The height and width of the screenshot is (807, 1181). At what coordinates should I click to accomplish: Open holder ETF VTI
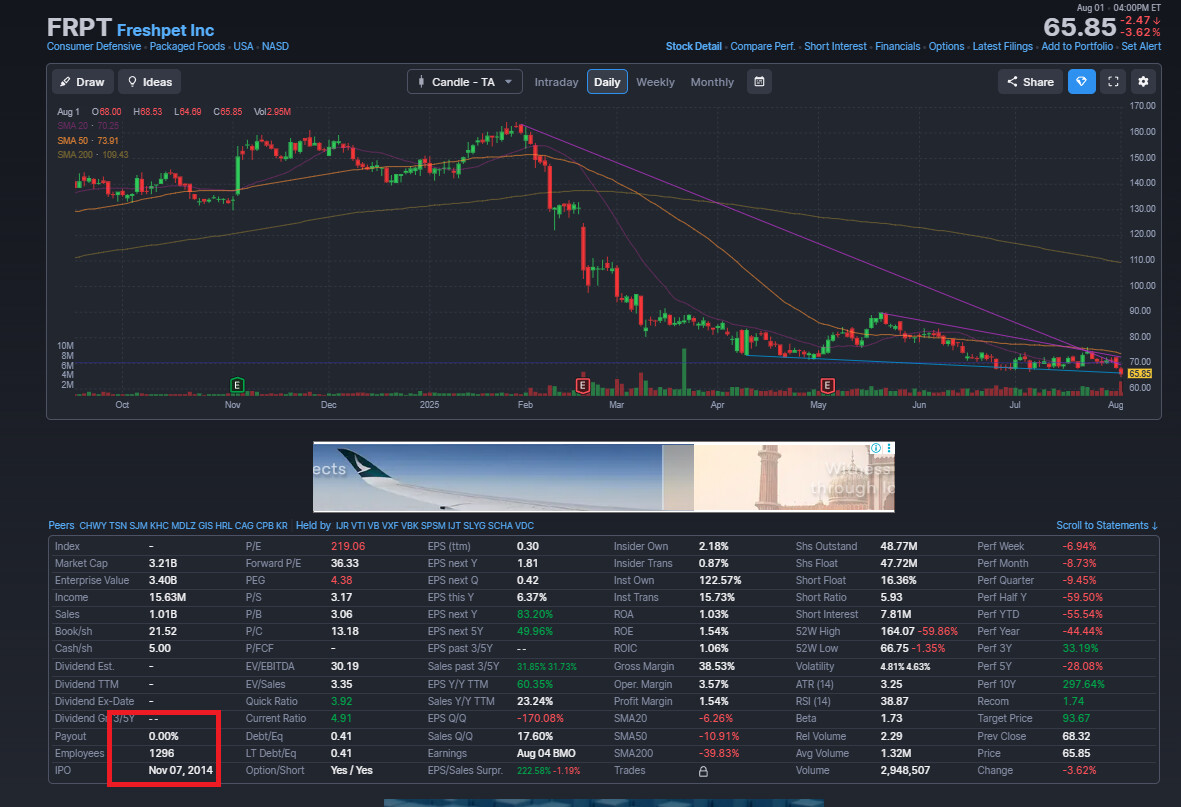click(358, 526)
